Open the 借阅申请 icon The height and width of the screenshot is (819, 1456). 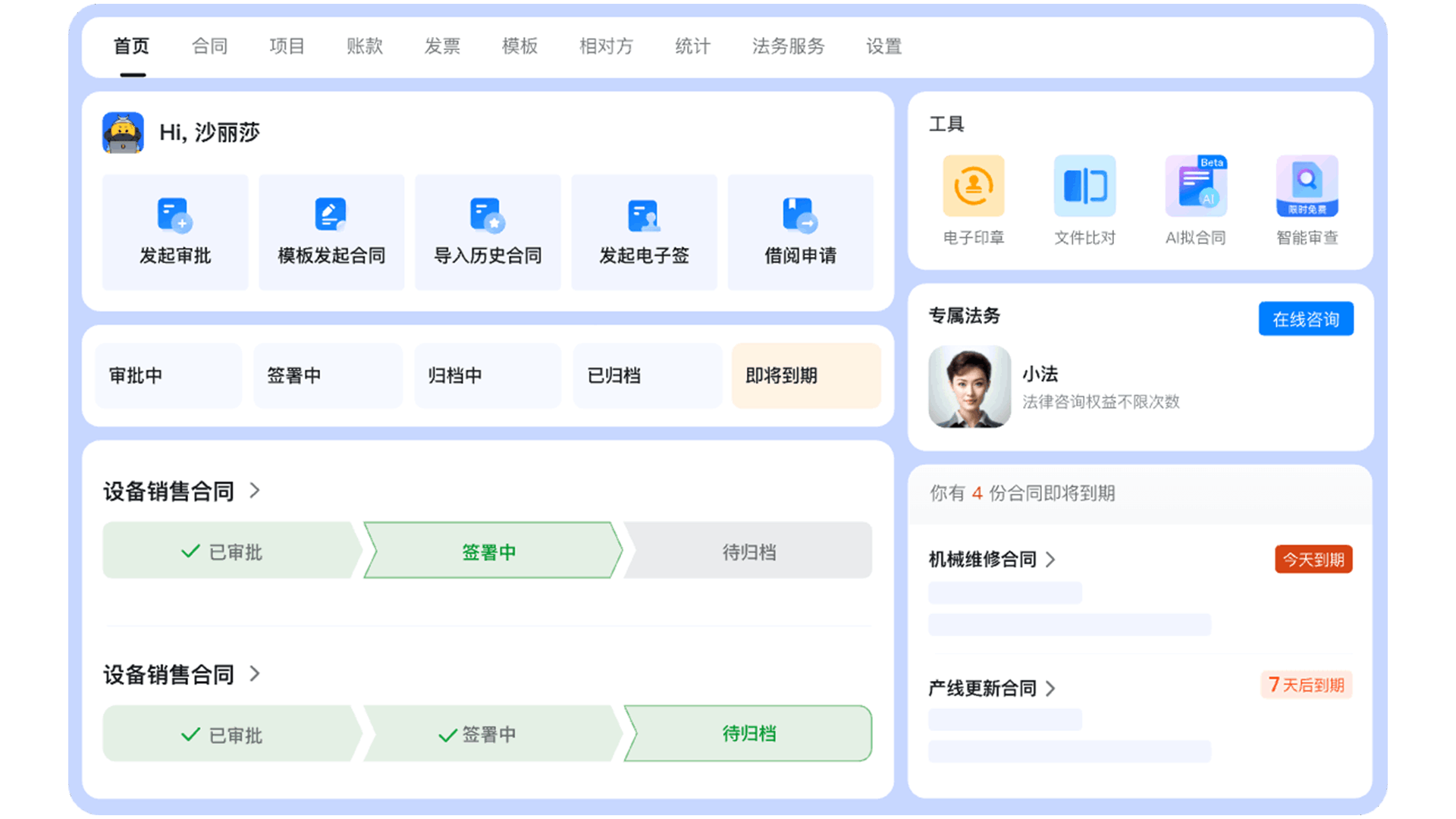pyautogui.click(x=799, y=215)
